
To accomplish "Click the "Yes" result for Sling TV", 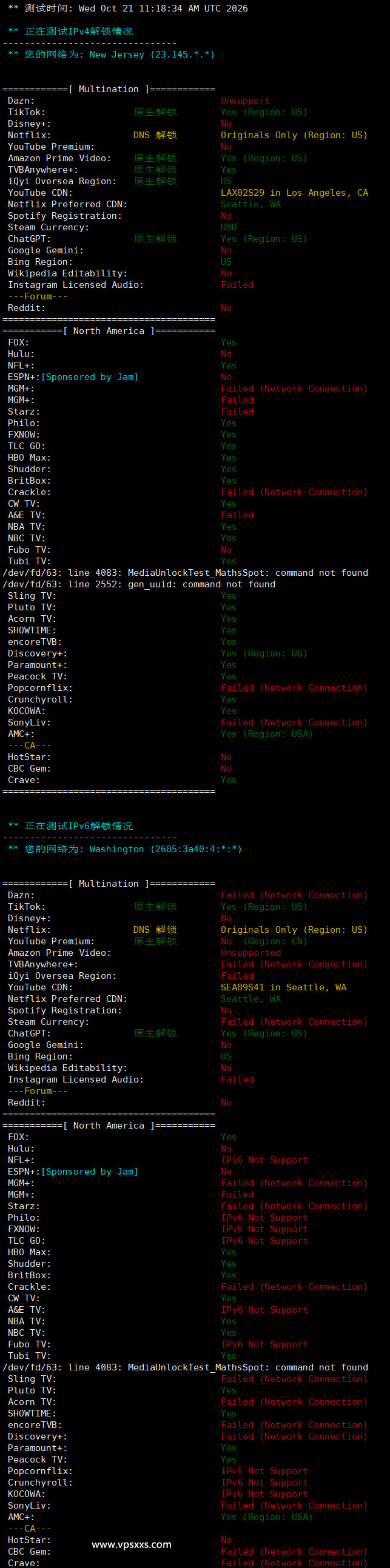I will pos(229,596).
